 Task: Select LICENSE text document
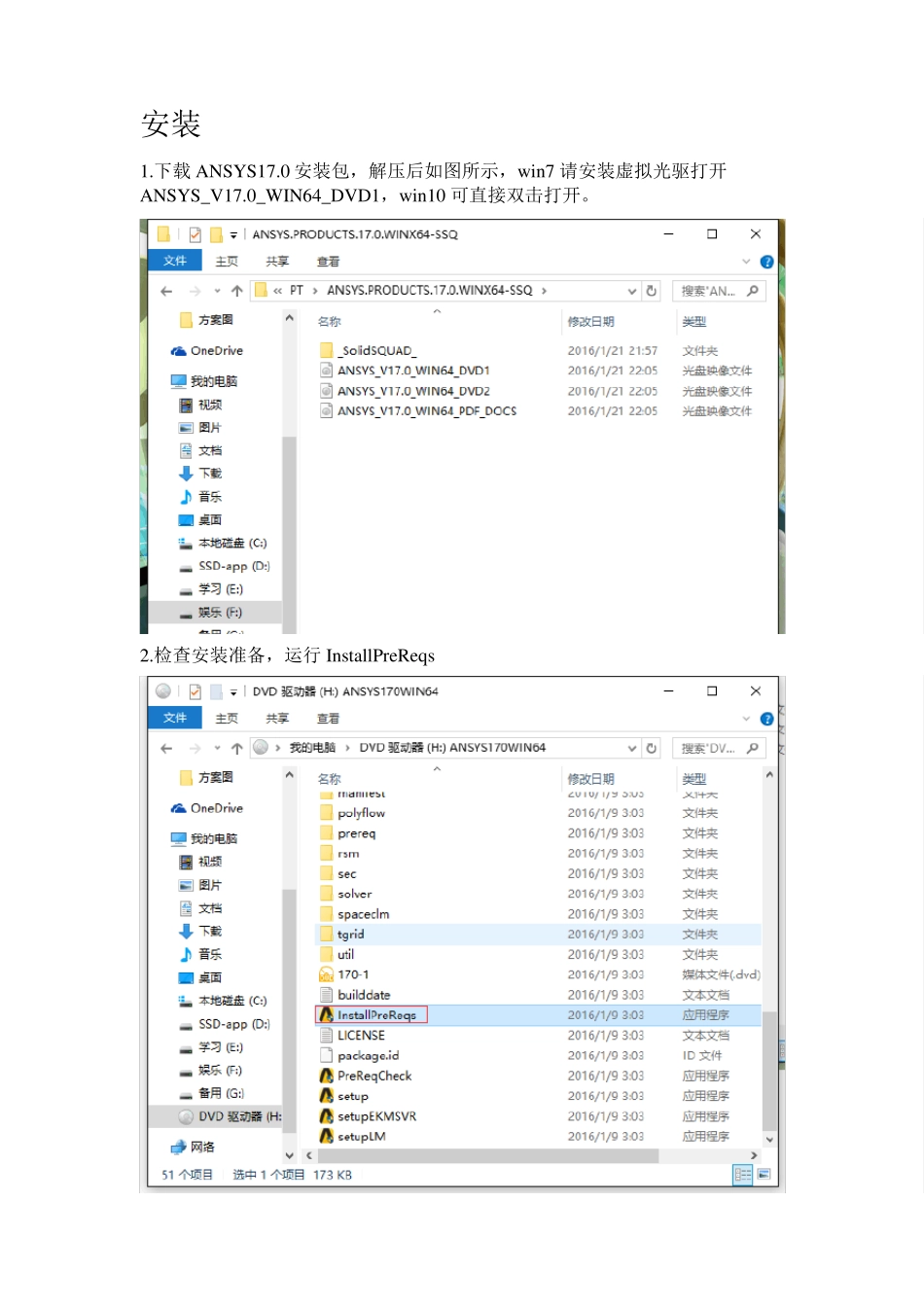[x=353, y=1036]
